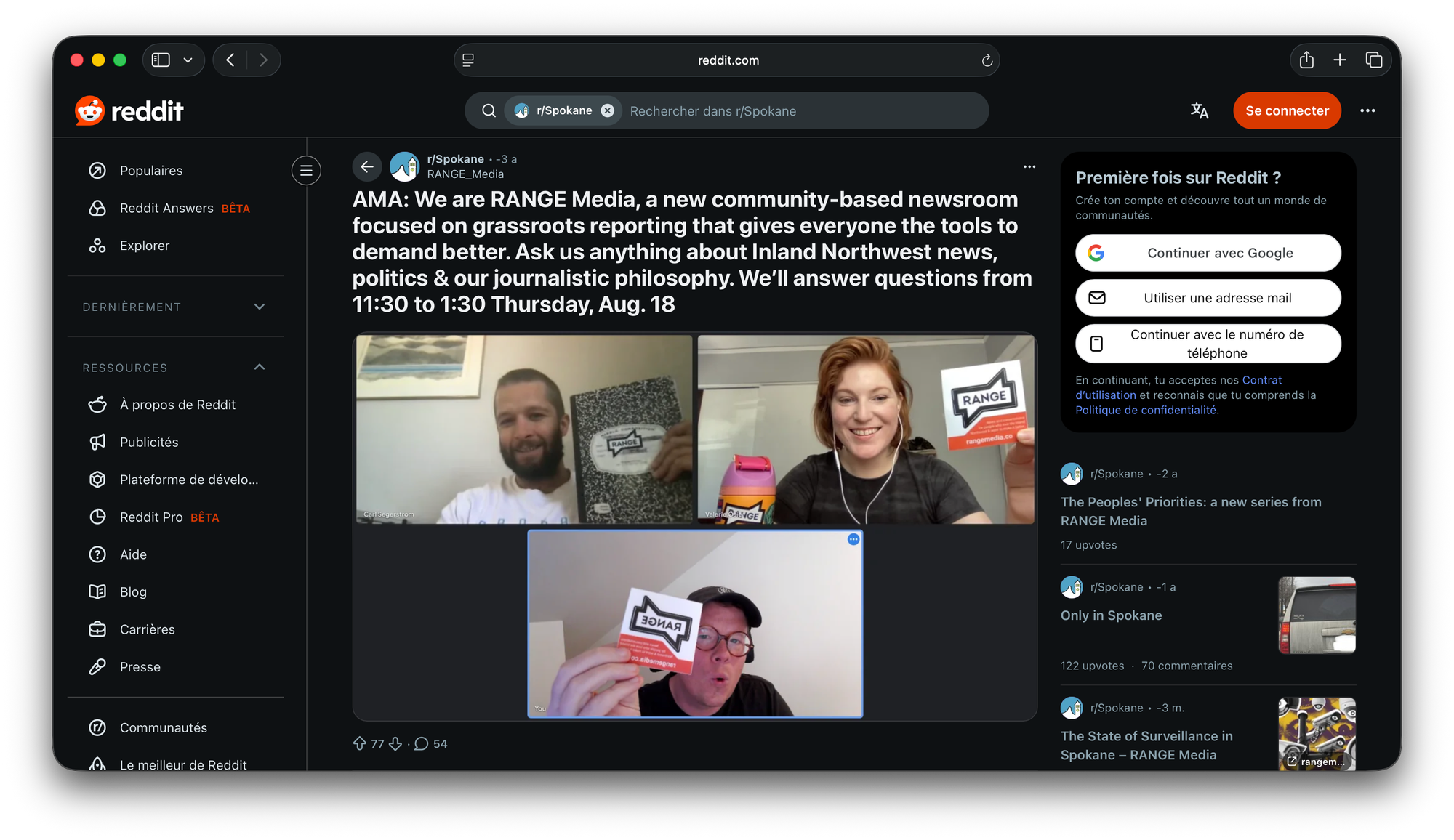The height and width of the screenshot is (840, 1454).
Task: Open the post's three-dot options menu
Action: pyautogui.click(x=1029, y=166)
